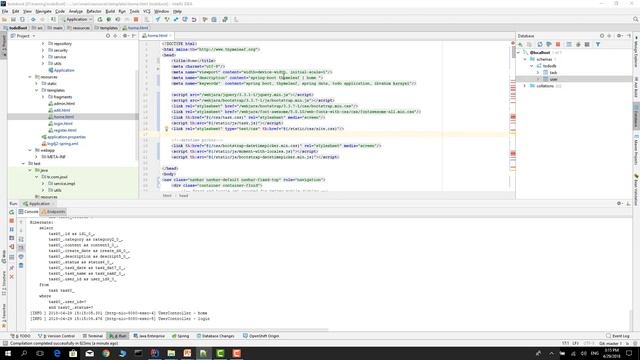Open the Spring tool window
640x360 pixels.
pyautogui.click(x=180, y=336)
